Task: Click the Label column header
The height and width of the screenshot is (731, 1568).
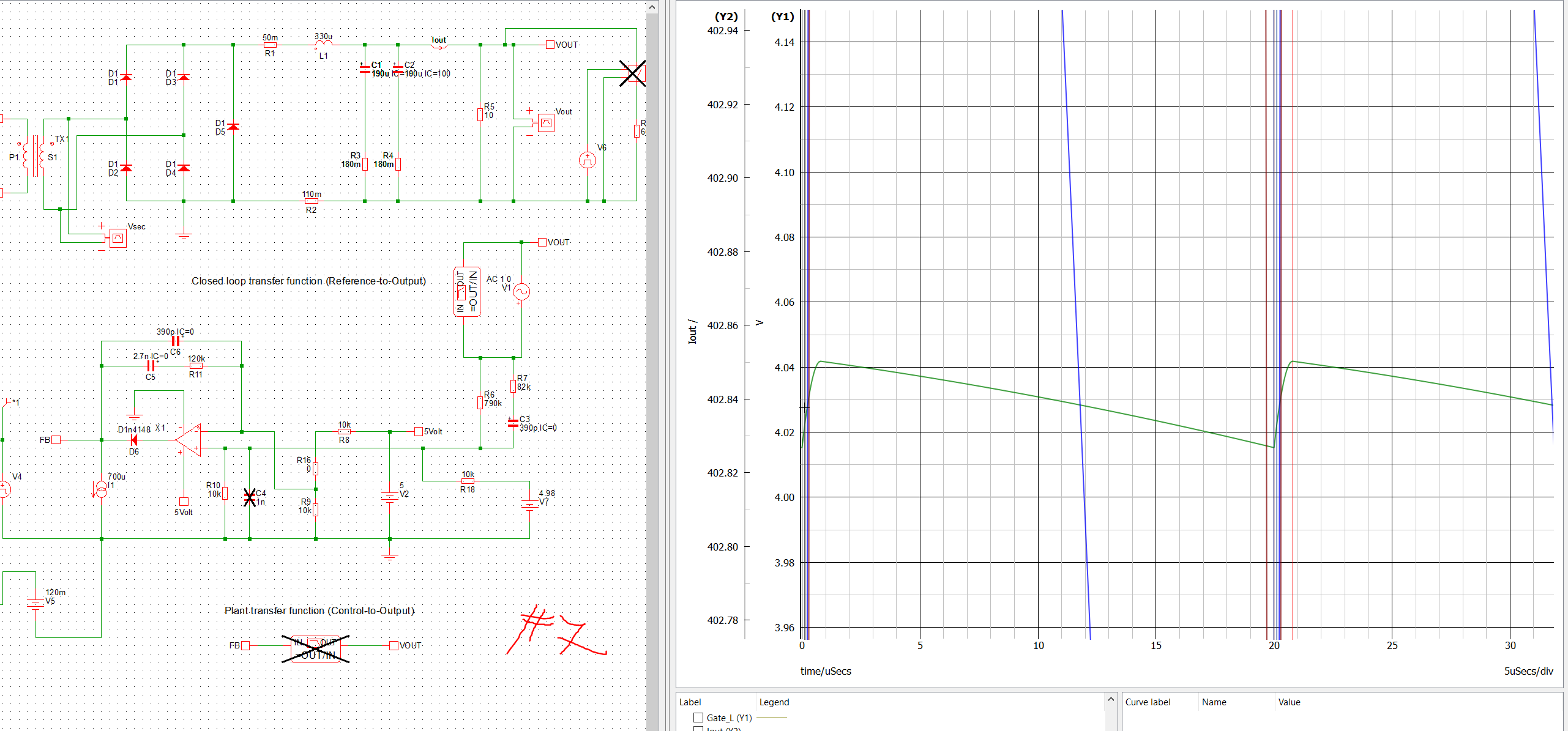Action: tap(690, 702)
